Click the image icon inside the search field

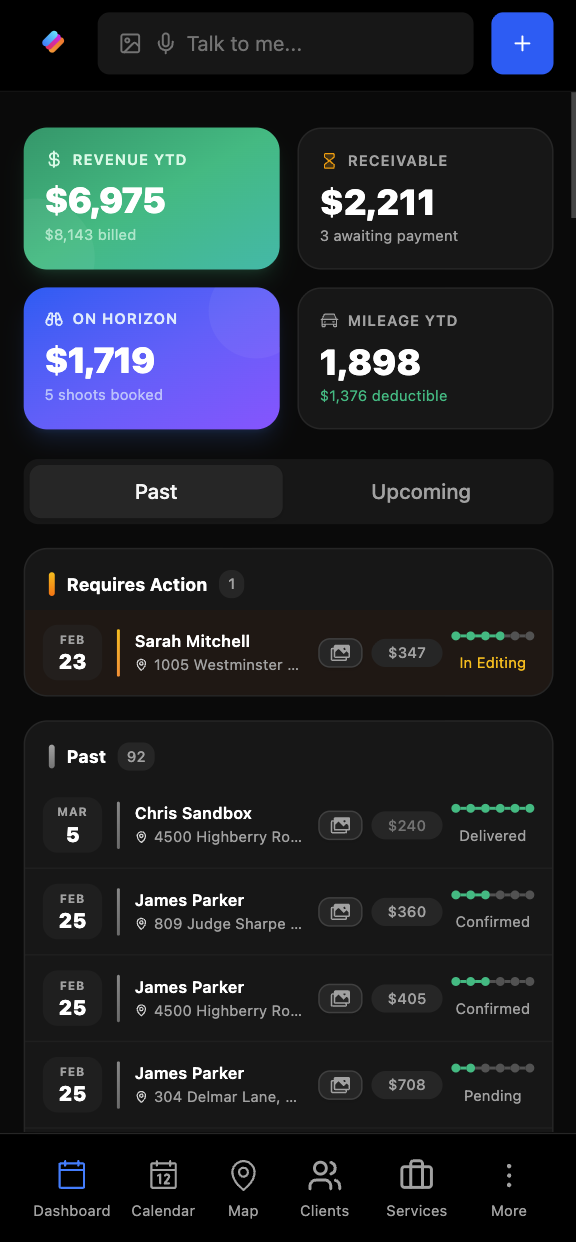130,43
